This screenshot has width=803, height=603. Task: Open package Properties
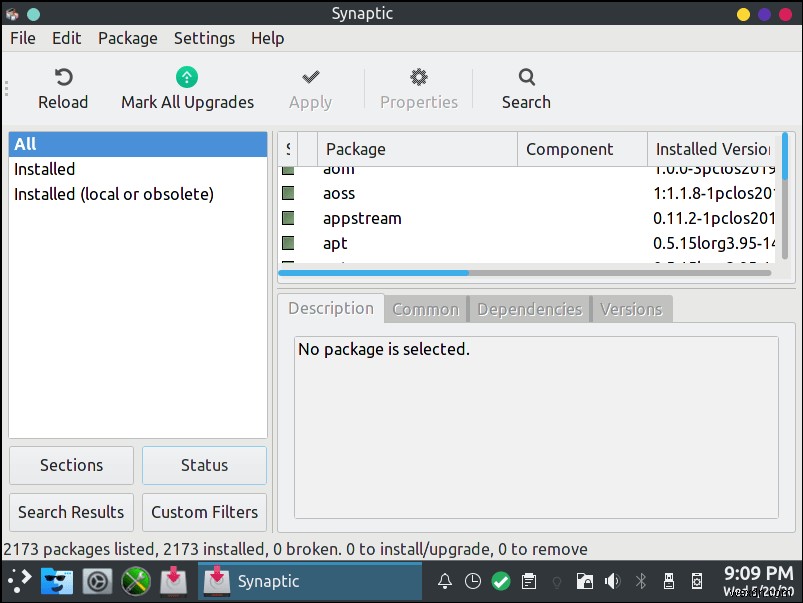pyautogui.click(x=418, y=87)
